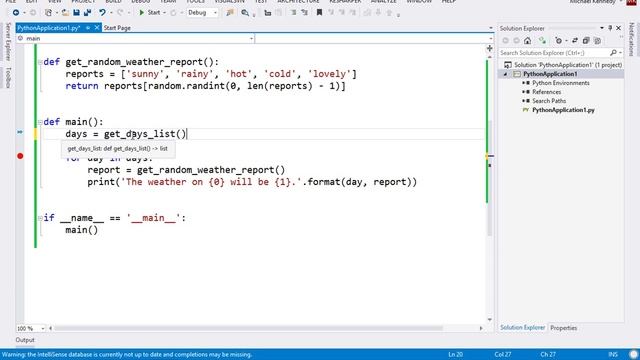The image size is (640, 360).
Task: Start debugging with the Start button
Action: click(x=149, y=13)
